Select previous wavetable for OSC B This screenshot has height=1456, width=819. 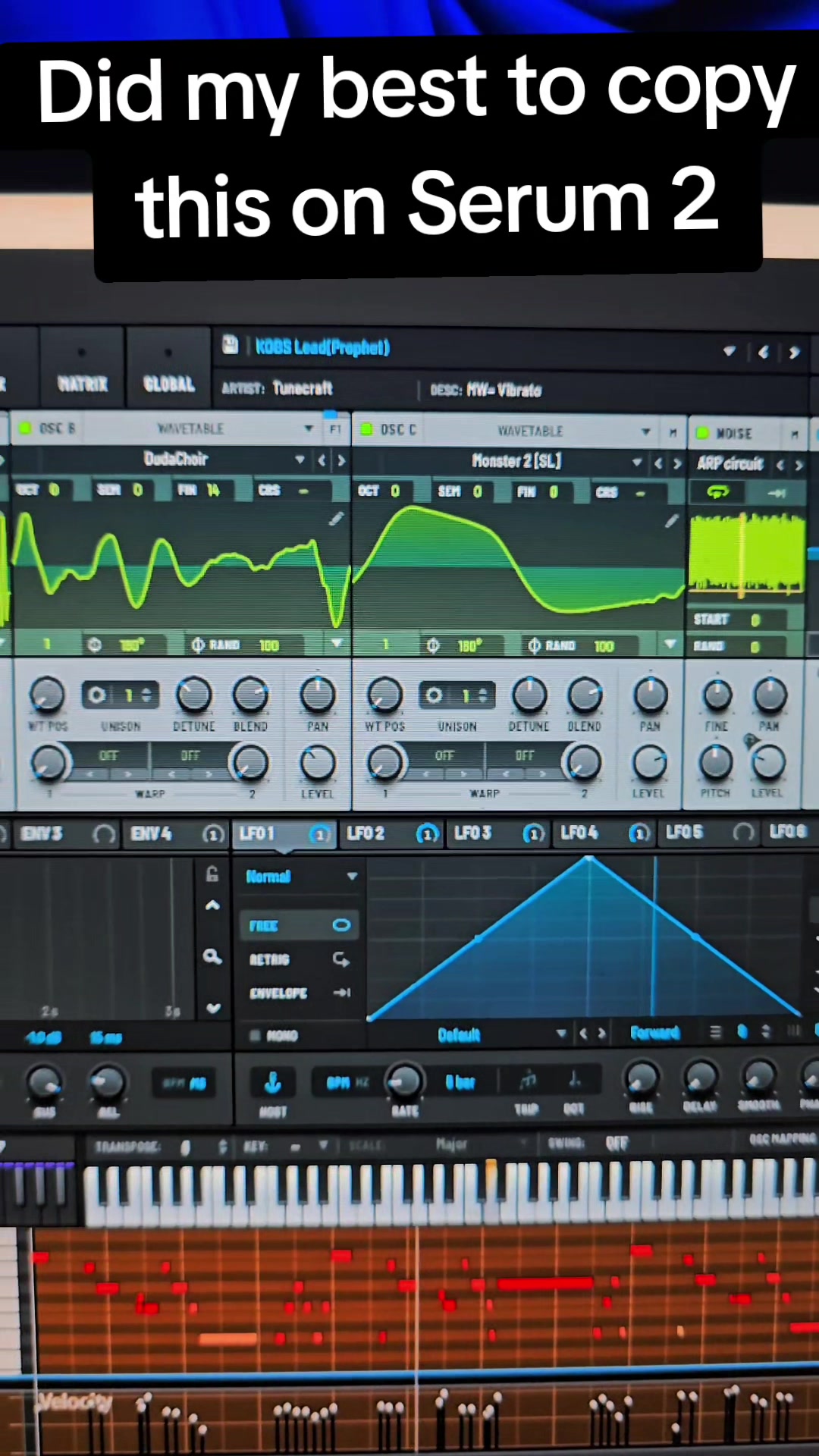[x=322, y=460]
